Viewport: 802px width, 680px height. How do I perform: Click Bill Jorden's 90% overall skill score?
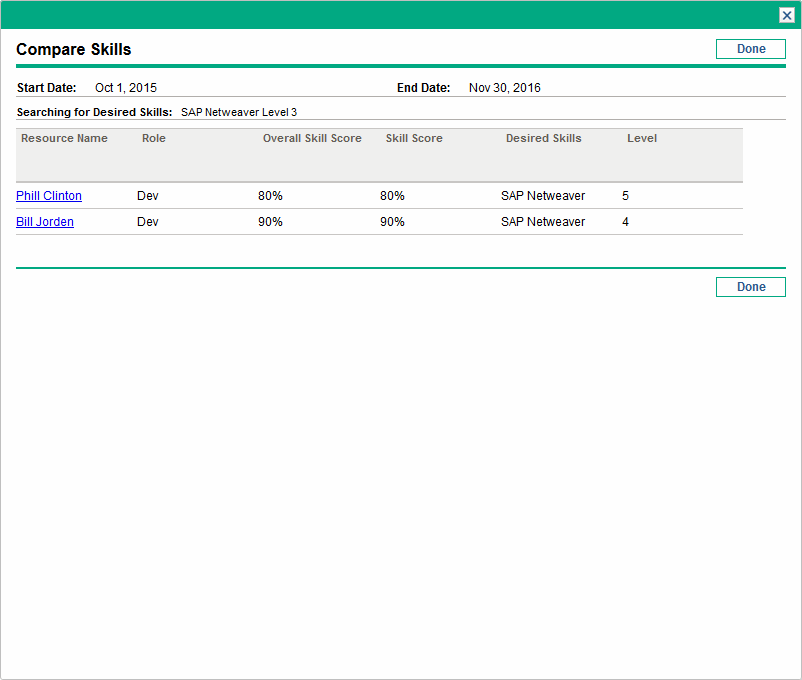coord(270,222)
